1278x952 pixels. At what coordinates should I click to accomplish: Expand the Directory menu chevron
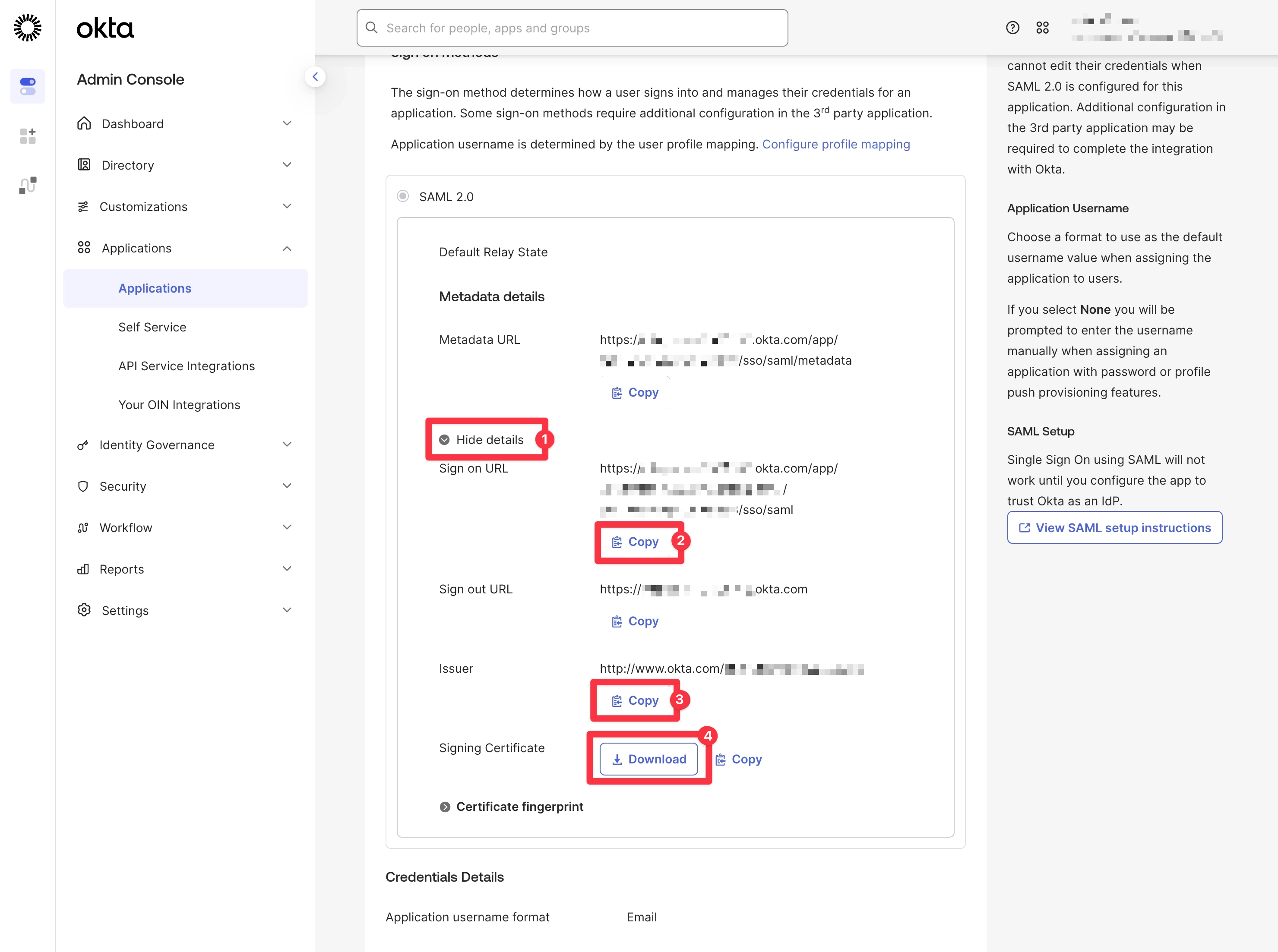287,165
